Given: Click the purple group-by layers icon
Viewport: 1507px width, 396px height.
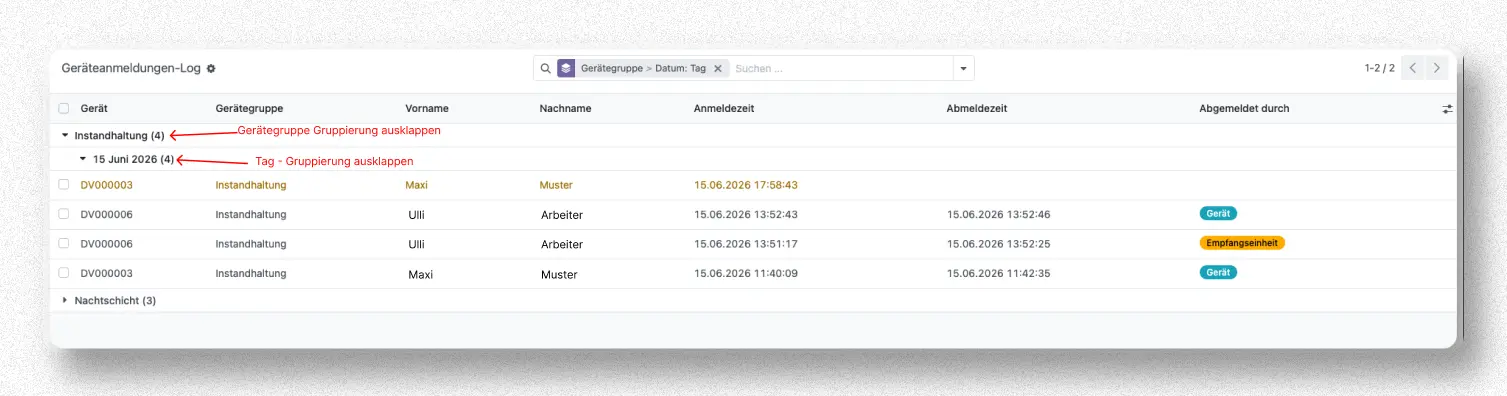Looking at the screenshot, I should point(566,69).
